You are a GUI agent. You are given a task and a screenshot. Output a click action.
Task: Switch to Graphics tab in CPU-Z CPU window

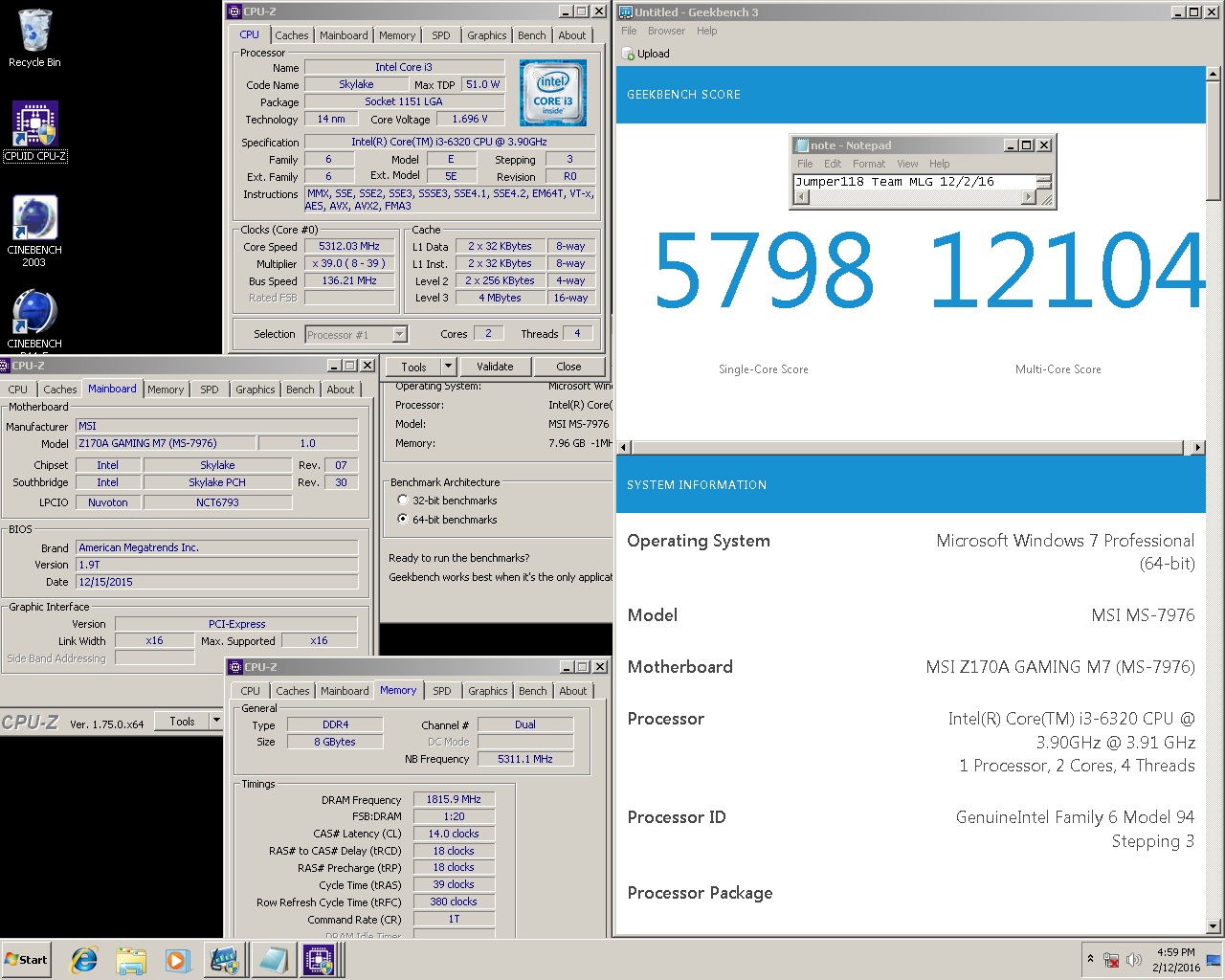click(x=487, y=35)
